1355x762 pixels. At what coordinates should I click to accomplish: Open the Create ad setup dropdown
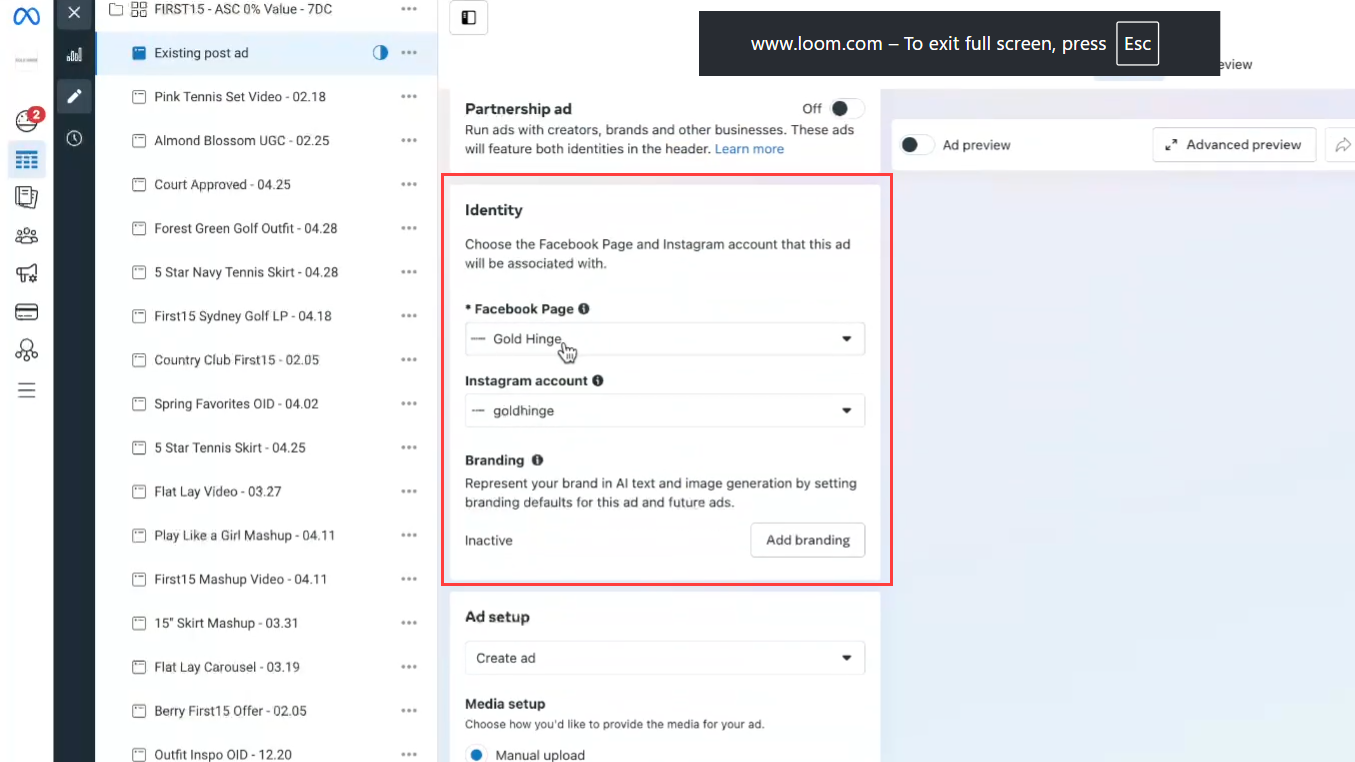pos(665,658)
